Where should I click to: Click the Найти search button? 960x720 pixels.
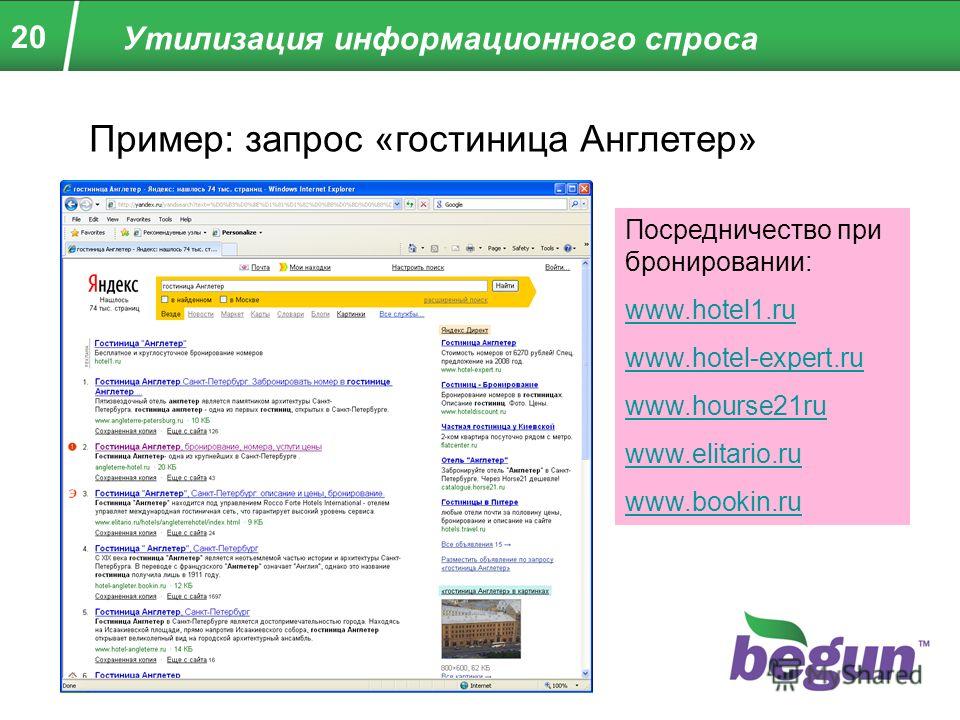(x=505, y=286)
